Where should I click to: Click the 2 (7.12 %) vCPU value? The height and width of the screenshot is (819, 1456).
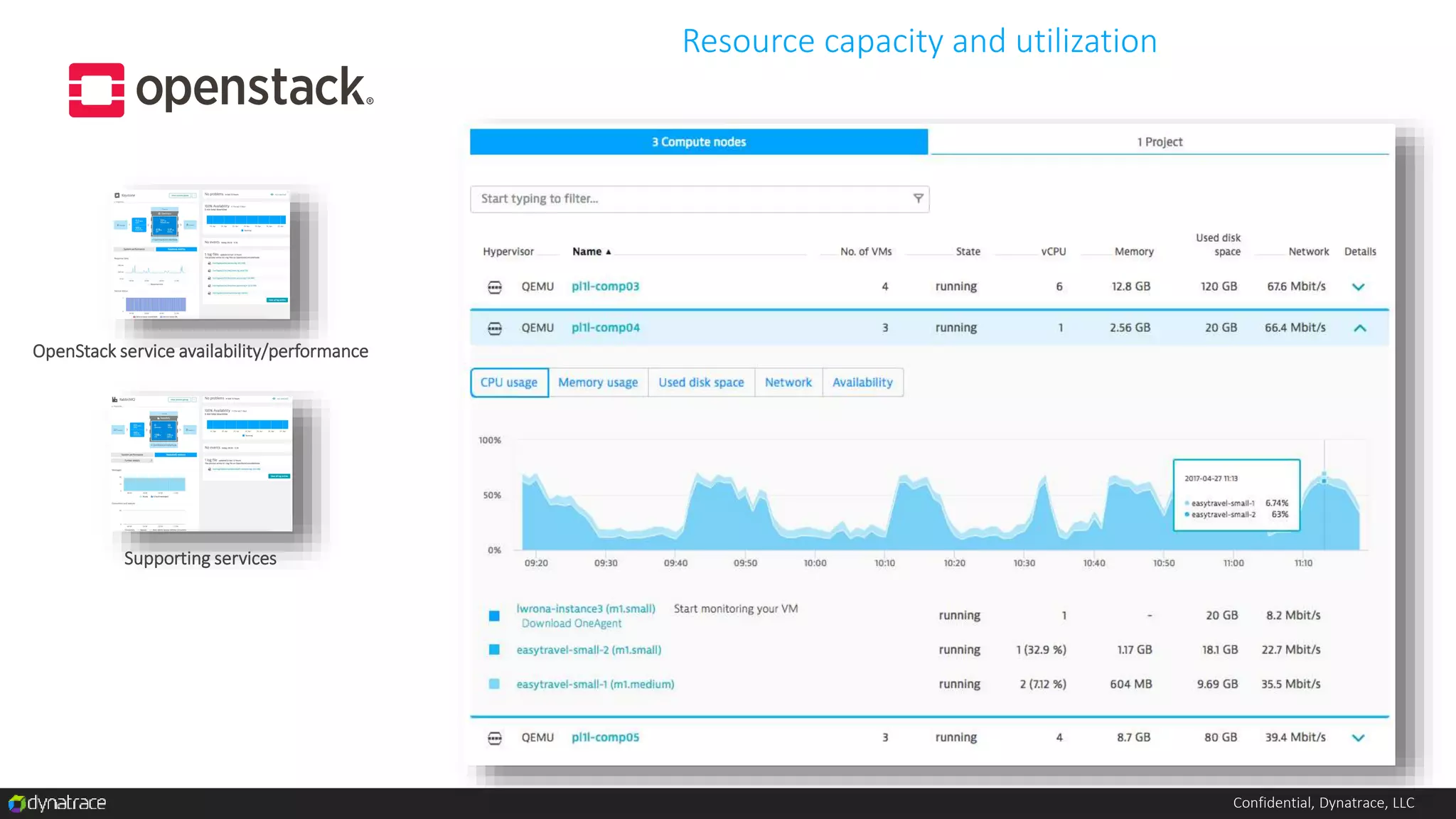[1043, 684]
